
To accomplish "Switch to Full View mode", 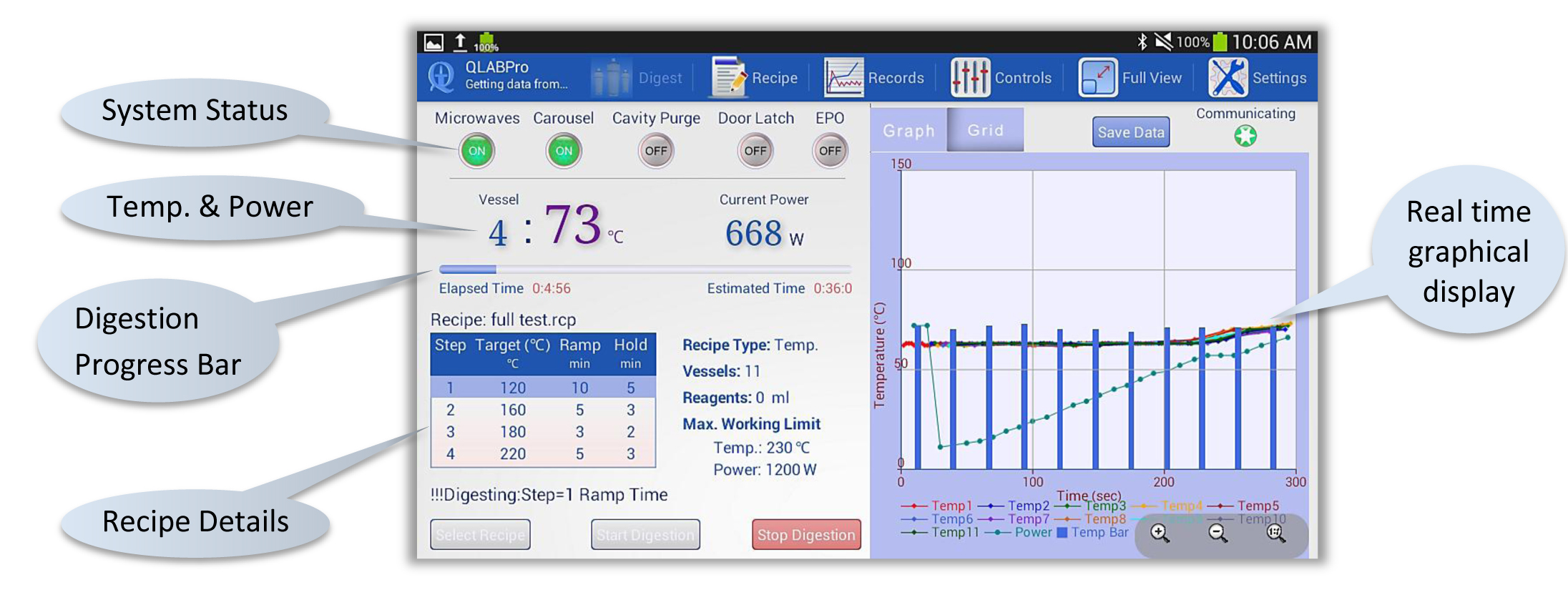I will pyautogui.click(x=1098, y=77).
